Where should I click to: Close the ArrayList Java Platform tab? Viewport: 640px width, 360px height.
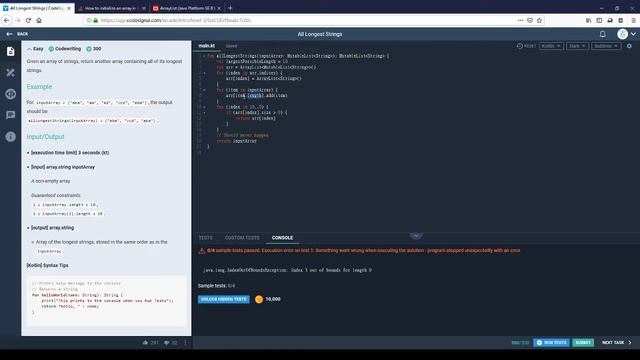tap(219, 8)
